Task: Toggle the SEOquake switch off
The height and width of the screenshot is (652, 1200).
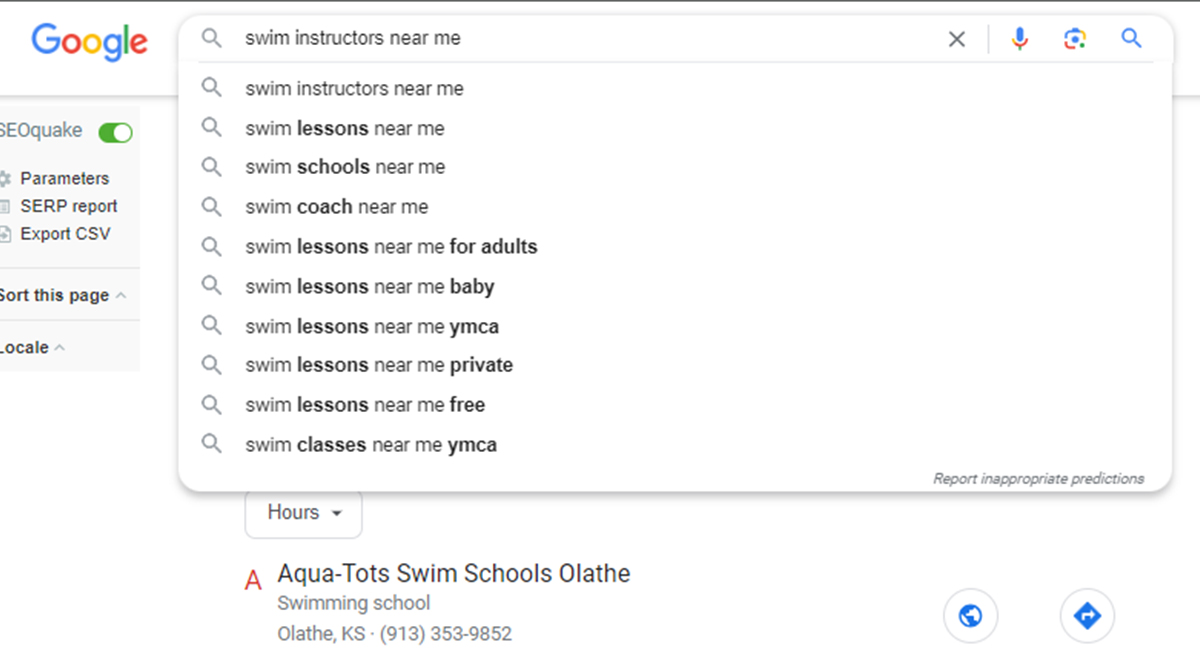Action: coord(115,132)
